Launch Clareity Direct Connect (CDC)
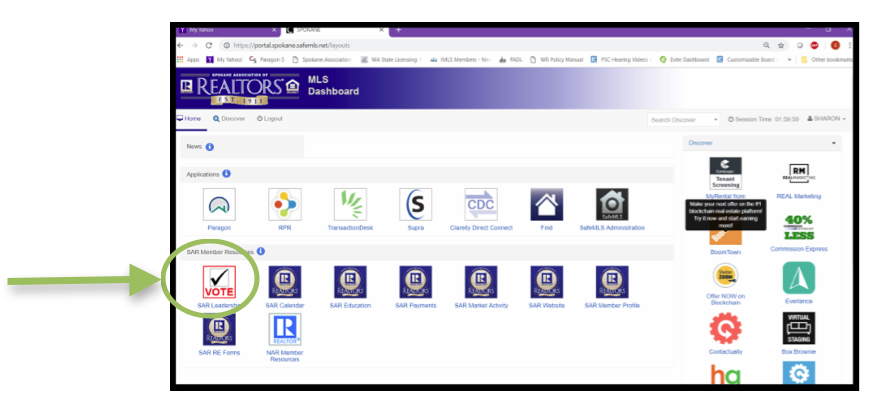The height and width of the screenshot is (414, 869). click(x=481, y=205)
